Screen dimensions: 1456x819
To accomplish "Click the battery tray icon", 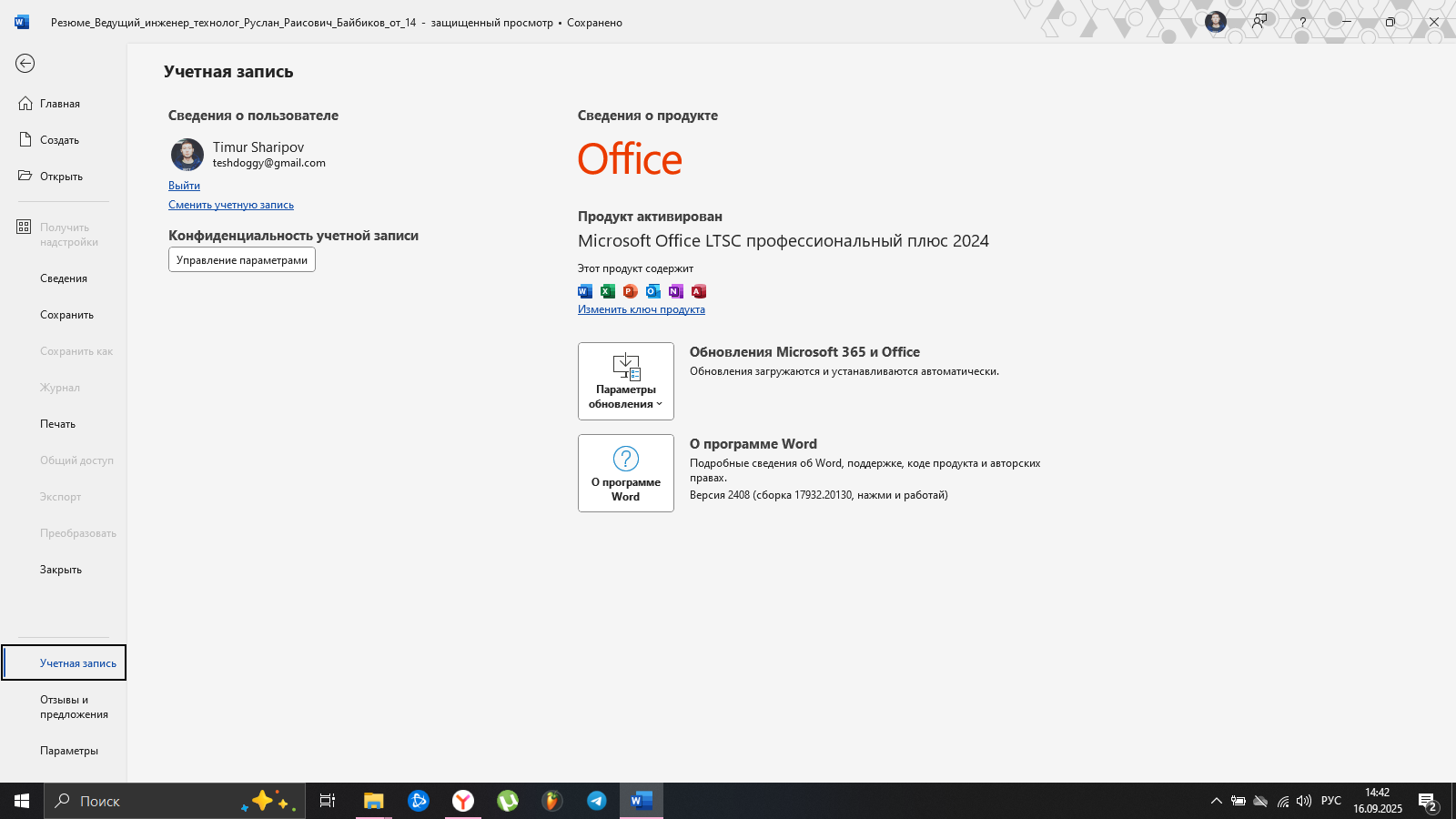I will pyautogui.click(x=1239, y=801).
